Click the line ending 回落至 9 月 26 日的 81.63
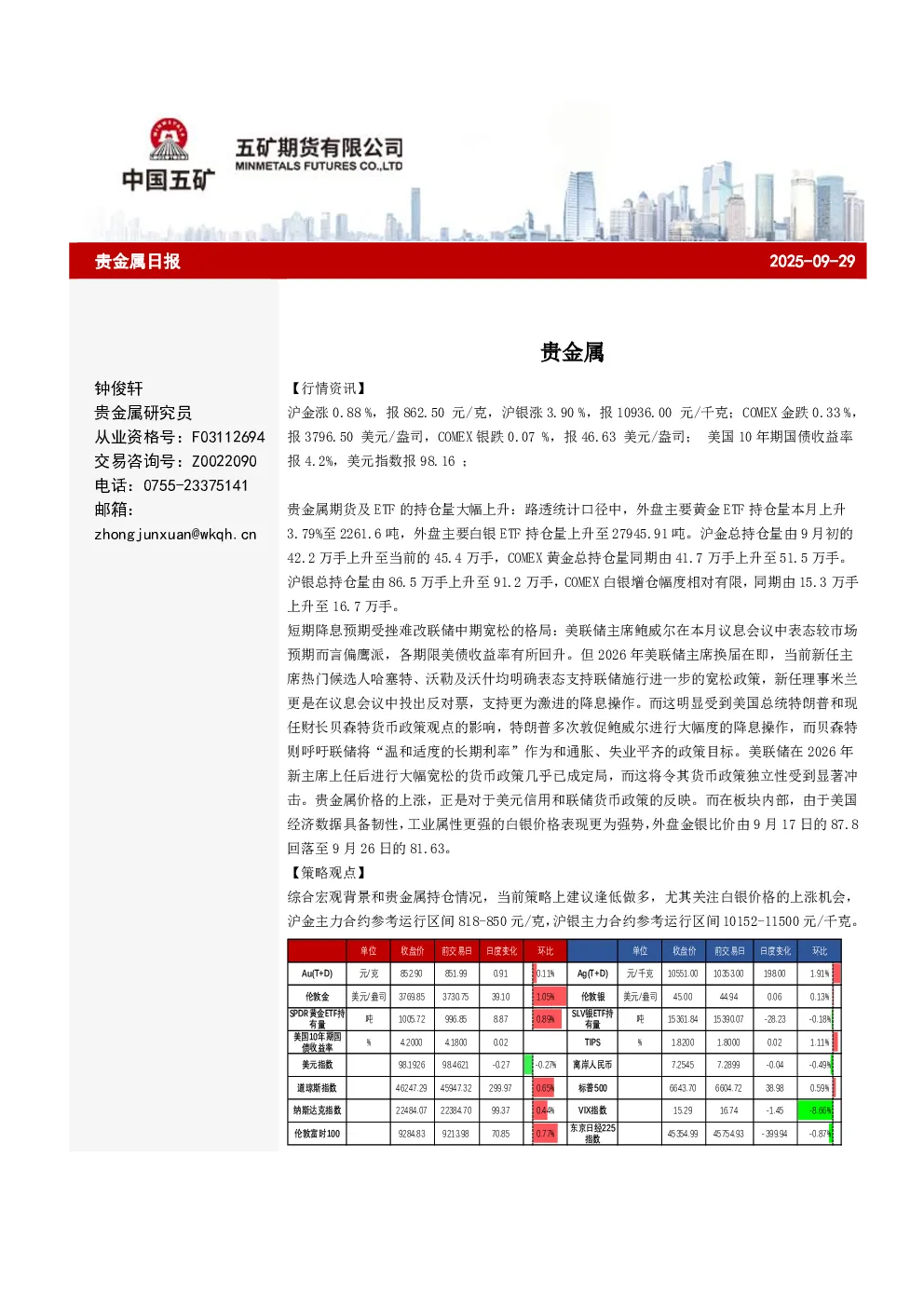The image size is (924, 1307). (370, 849)
